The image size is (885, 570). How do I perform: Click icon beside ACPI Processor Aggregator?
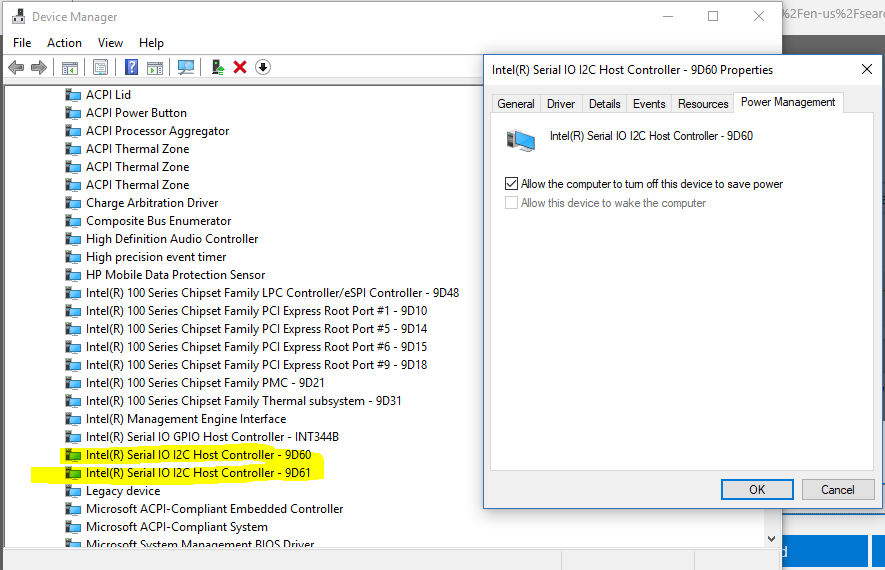pyautogui.click(x=73, y=131)
